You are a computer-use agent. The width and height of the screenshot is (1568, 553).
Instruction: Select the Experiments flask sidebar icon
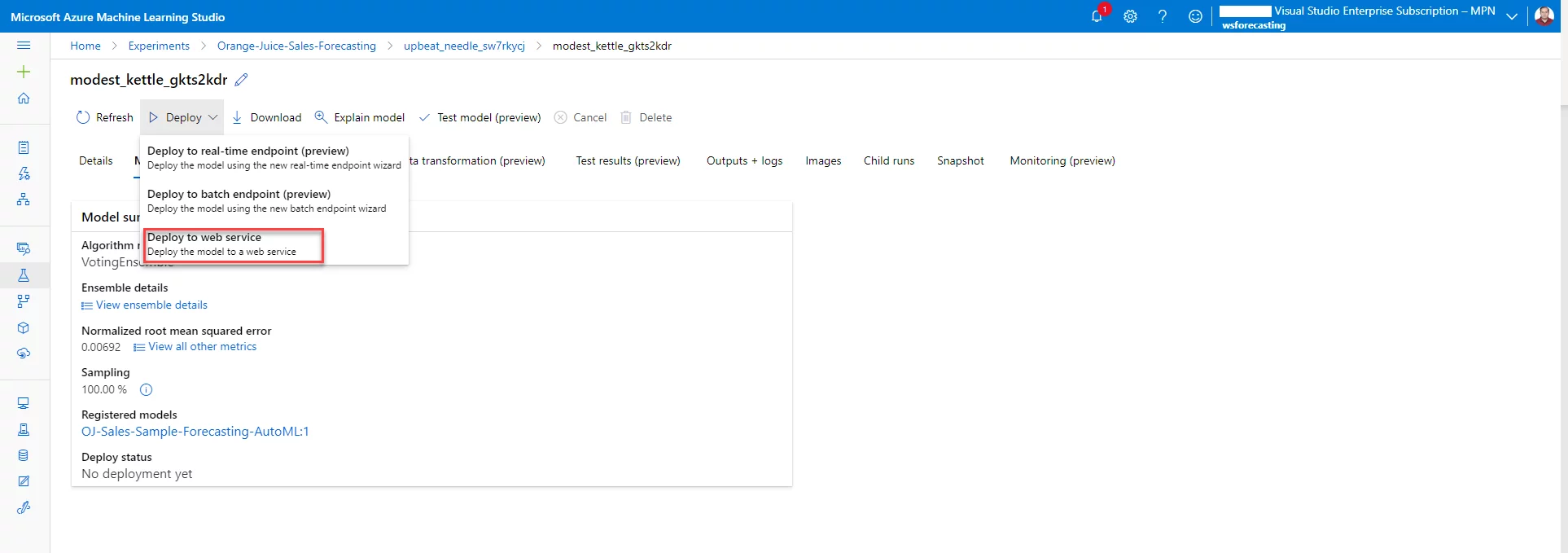coord(24,275)
